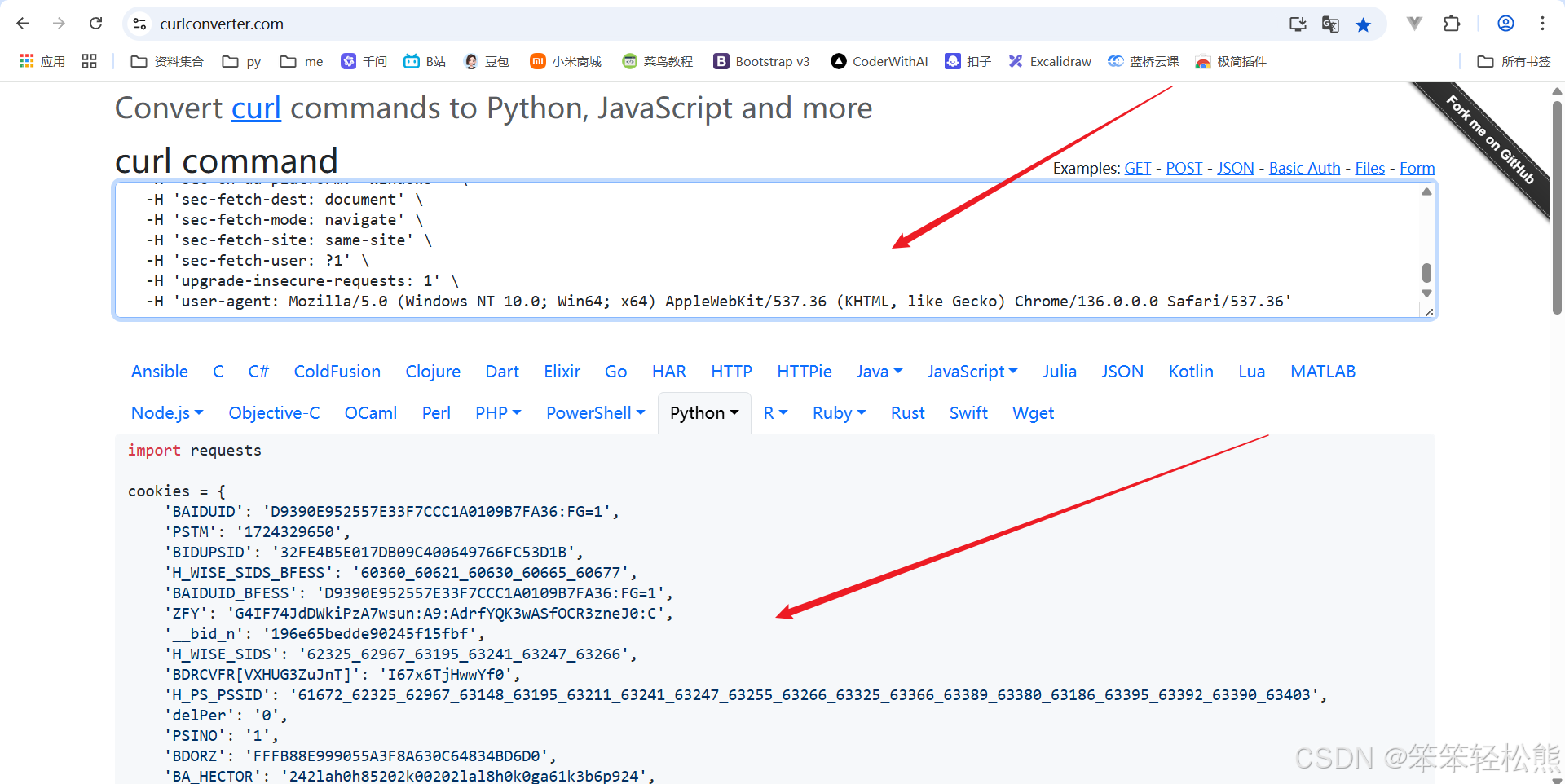Open the B站 bookmark
This screenshot has width=1565, height=784.
point(425,61)
